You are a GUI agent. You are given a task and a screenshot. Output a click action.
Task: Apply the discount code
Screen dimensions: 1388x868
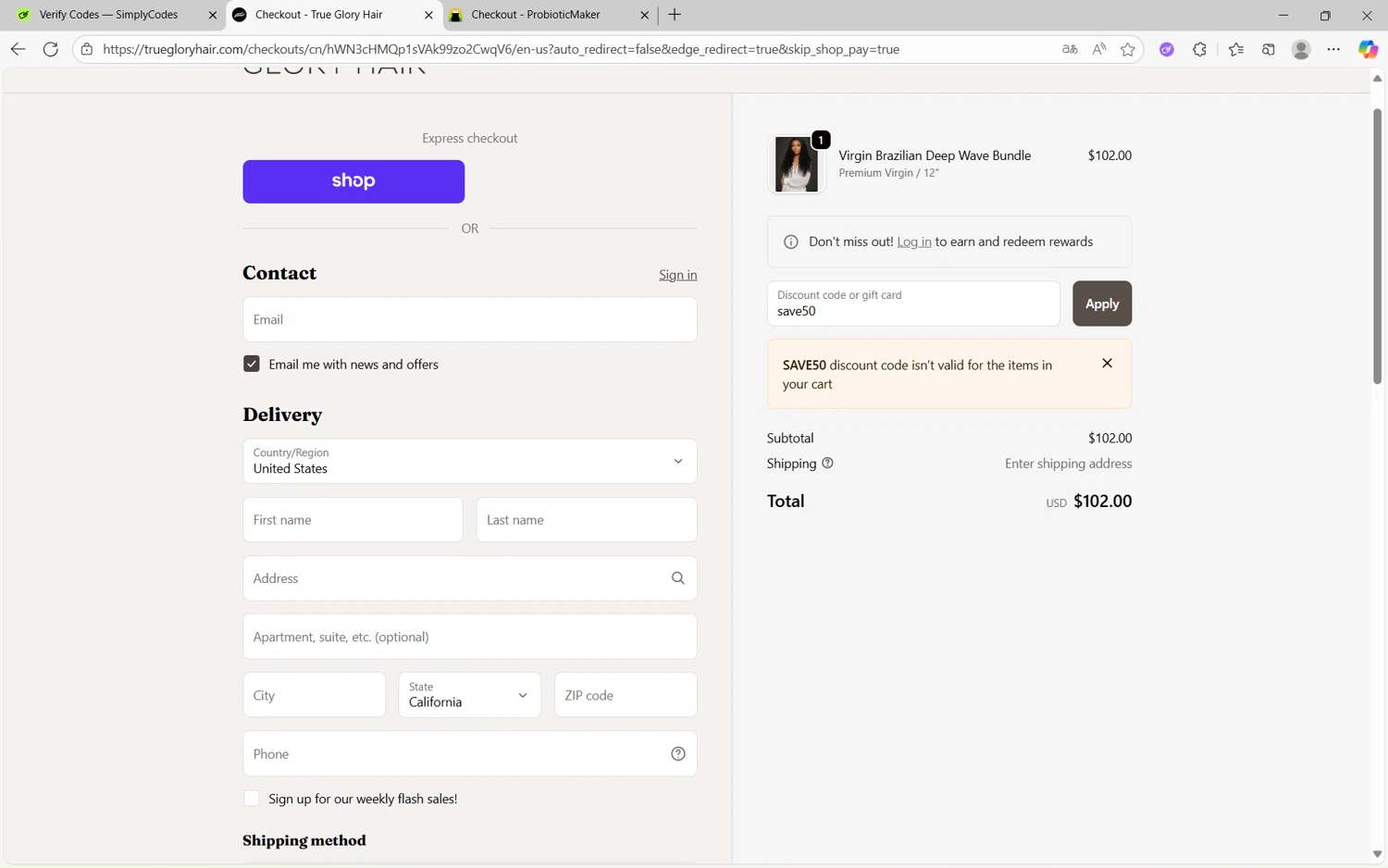pos(1102,304)
